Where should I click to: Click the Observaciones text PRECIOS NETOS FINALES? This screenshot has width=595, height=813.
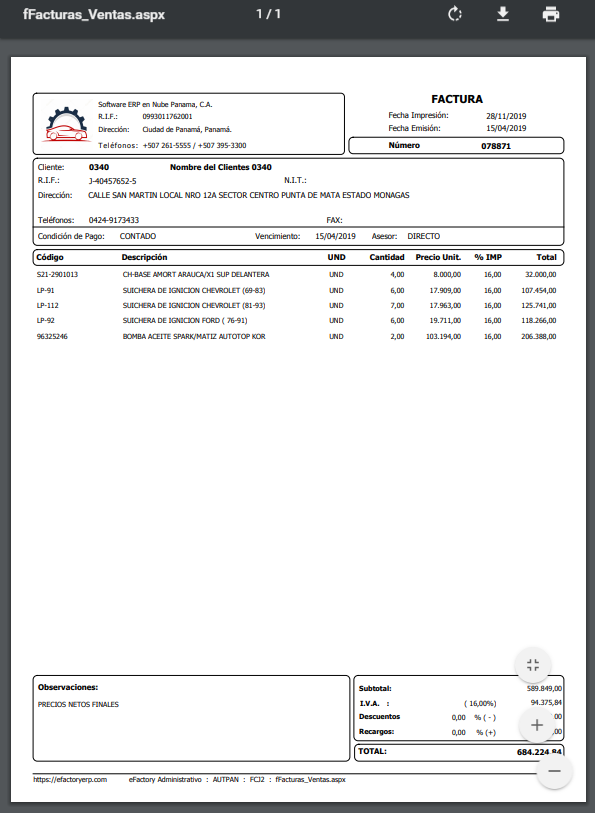pyautogui.click(x=78, y=705)
